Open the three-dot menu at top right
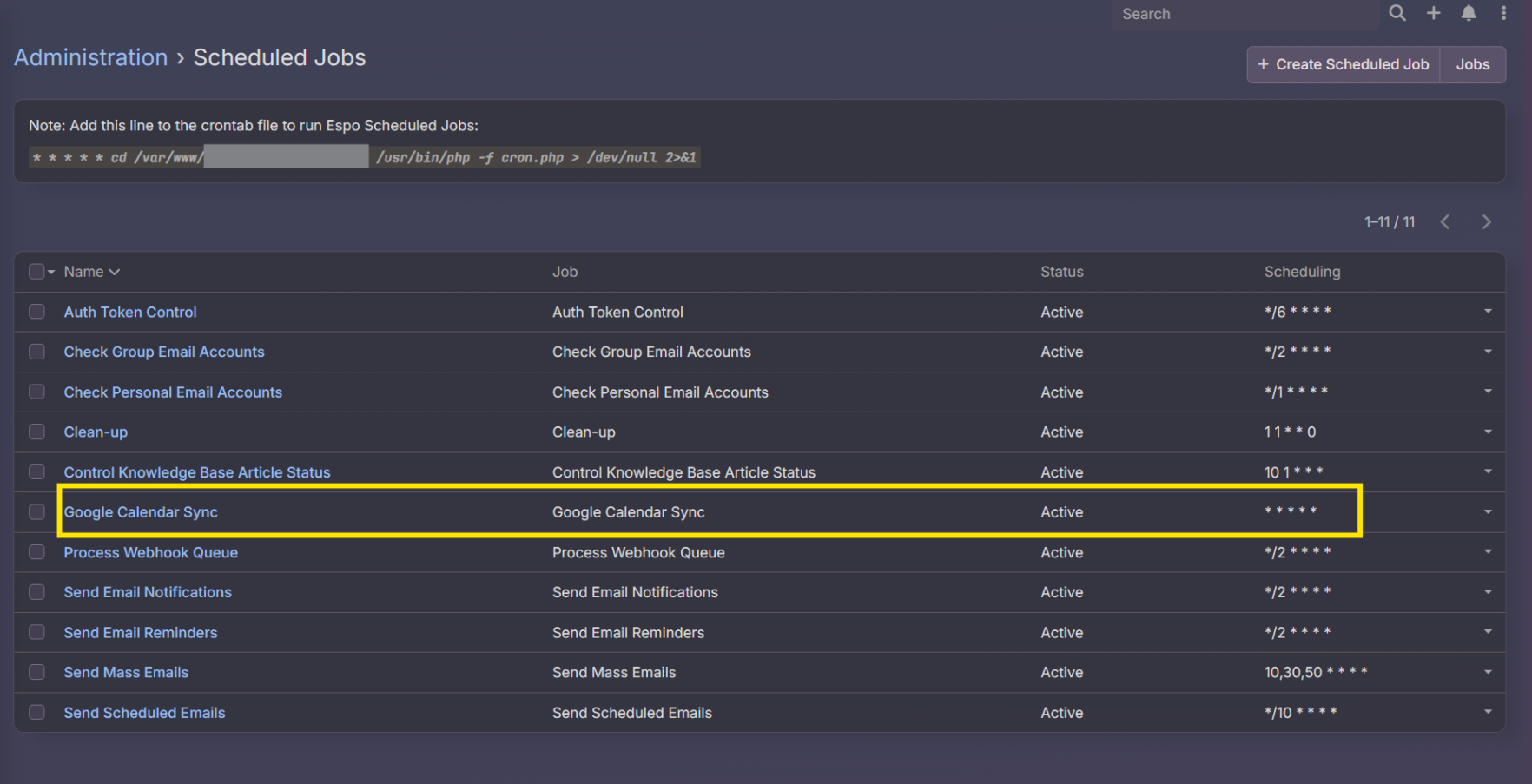This screenshot has width=1532, height=784. 1503,13
